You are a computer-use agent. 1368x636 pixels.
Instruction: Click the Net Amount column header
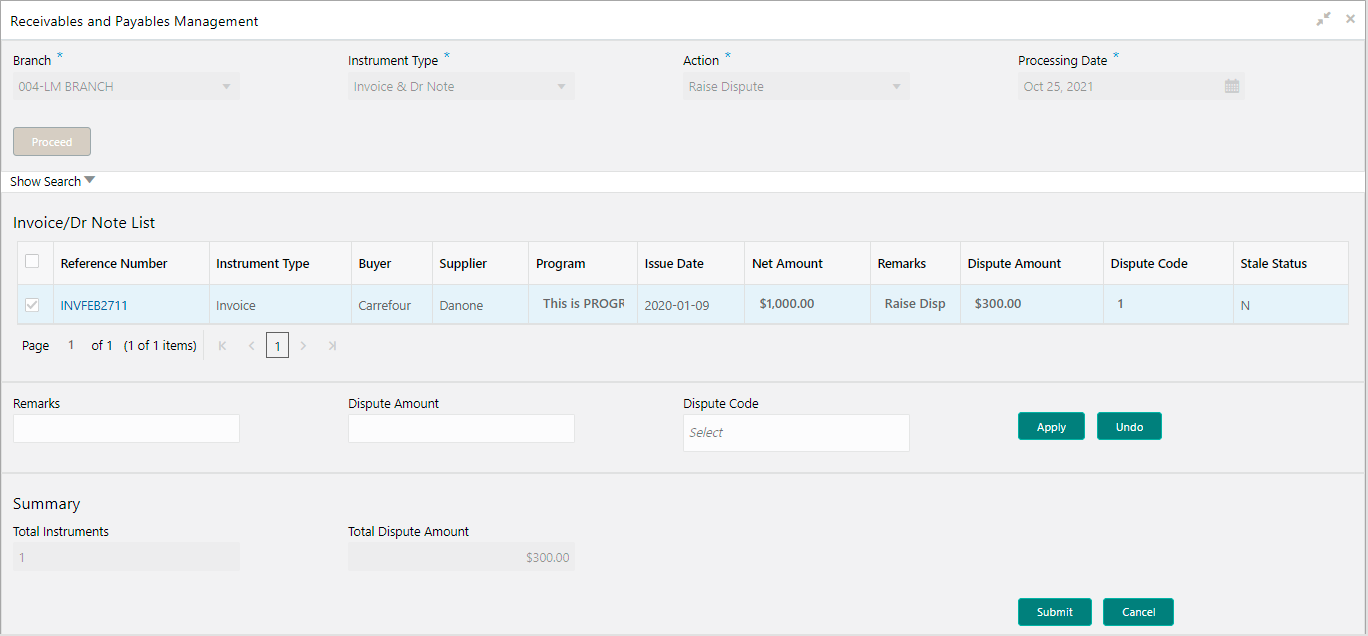click(x=787, y=264)
